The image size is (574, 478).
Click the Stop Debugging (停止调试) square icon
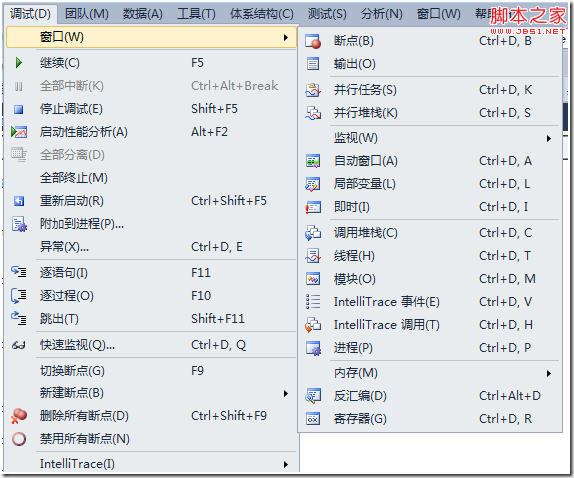point(19,109)
